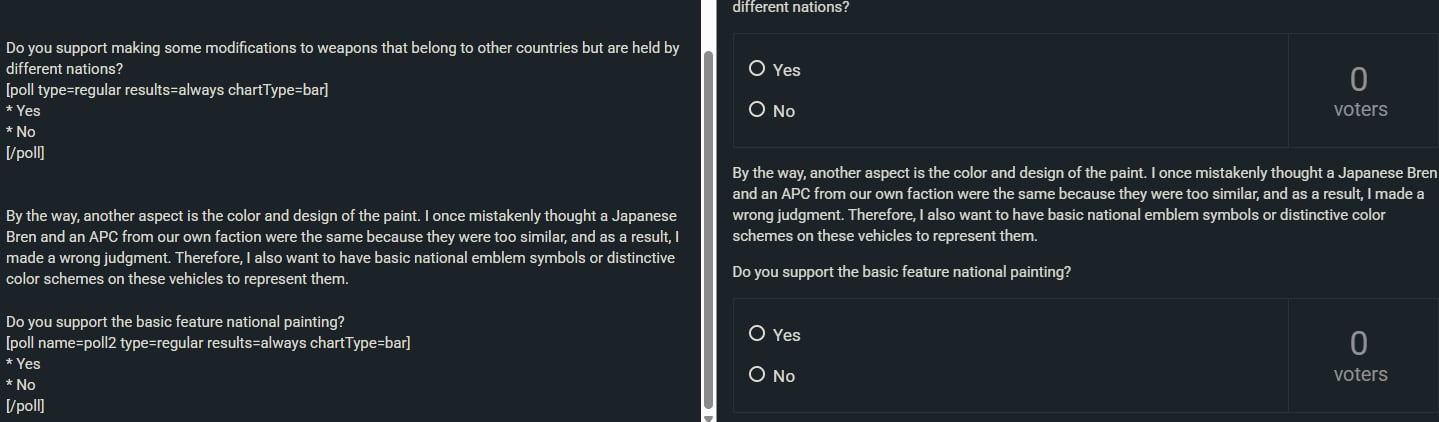
Task: Choose No in the national painting poll preview
Action: tap(757, 375)
